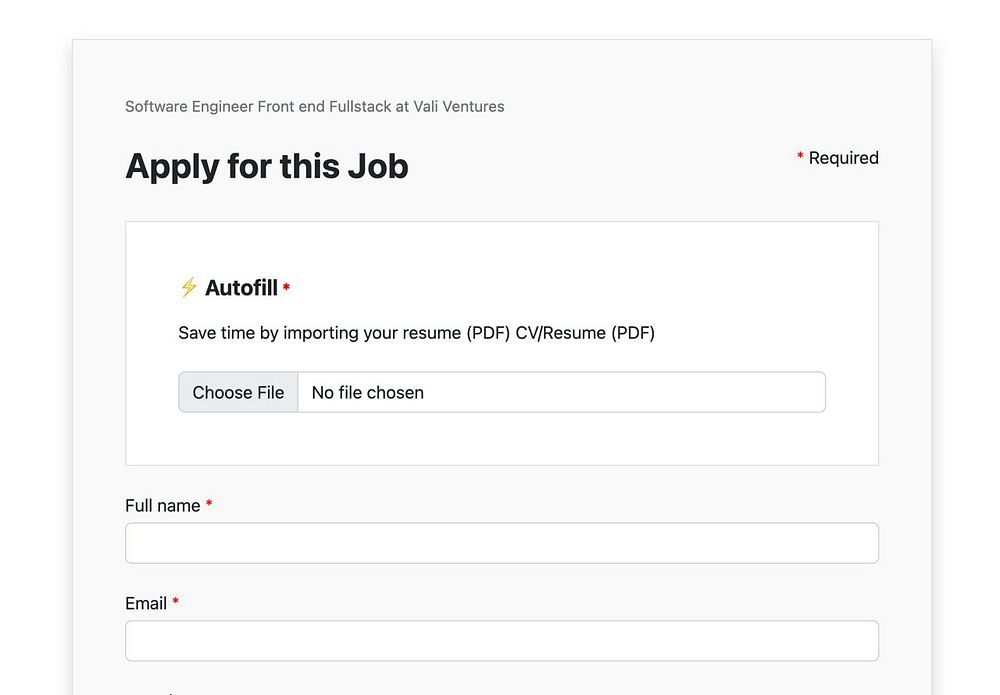Click the "Required" legend text
The height and width of the screenshot is (695, 1000).
(843, 158)
